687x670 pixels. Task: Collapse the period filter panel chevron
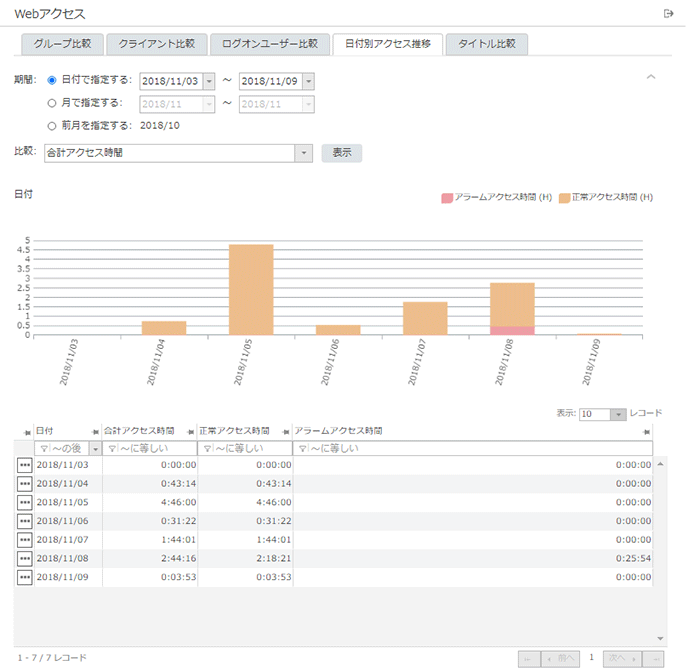651,77
